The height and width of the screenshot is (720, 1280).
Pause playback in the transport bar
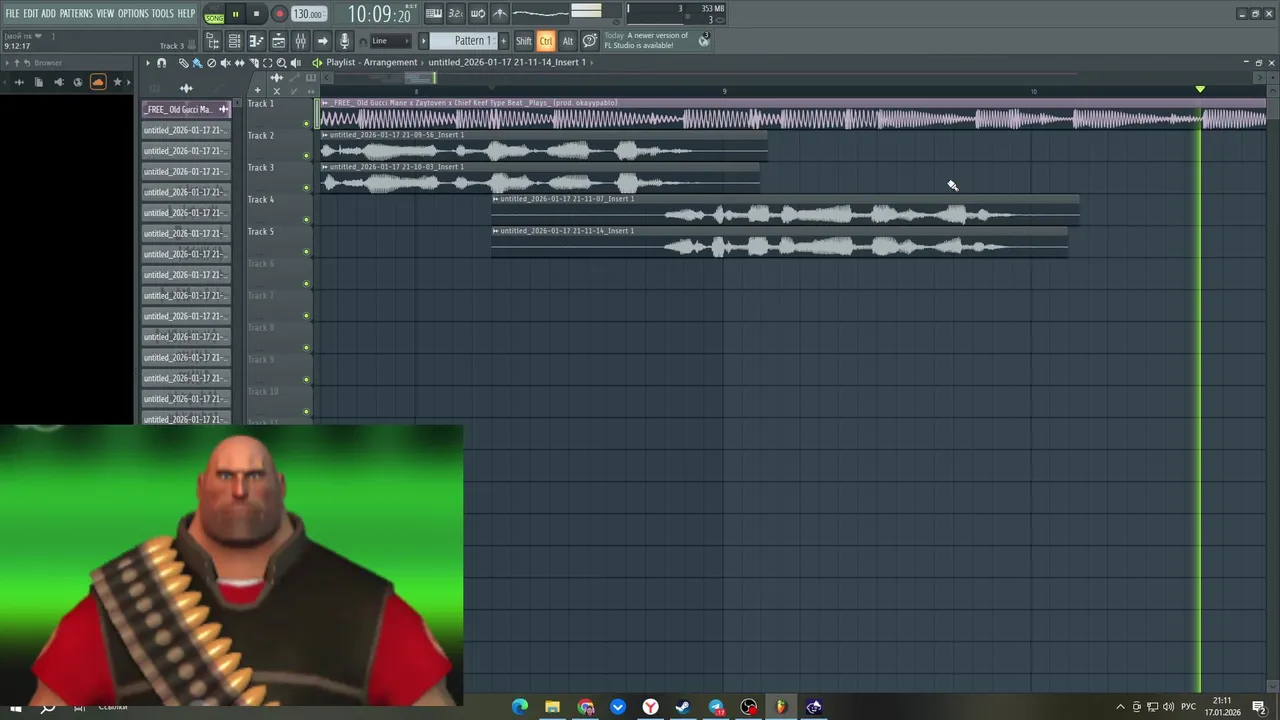pyautogui.click(x=235, y=14)
